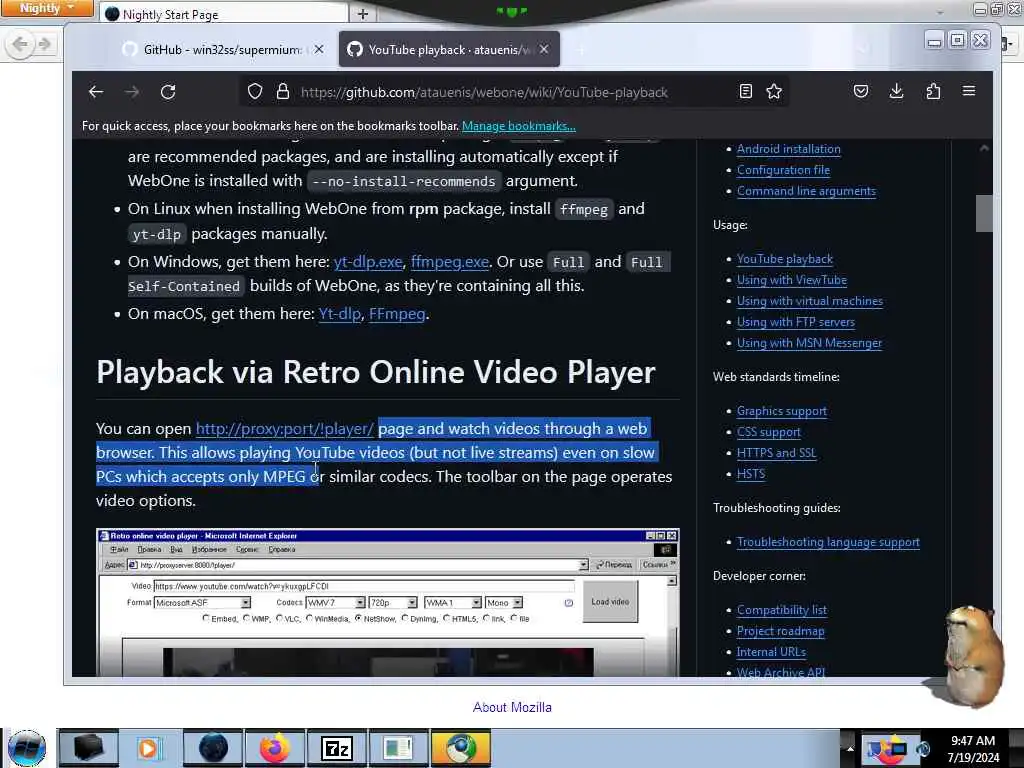Open the HTTPS and SSL link
This screenshot has width=1024, height=768.
(x=776, y=453)
